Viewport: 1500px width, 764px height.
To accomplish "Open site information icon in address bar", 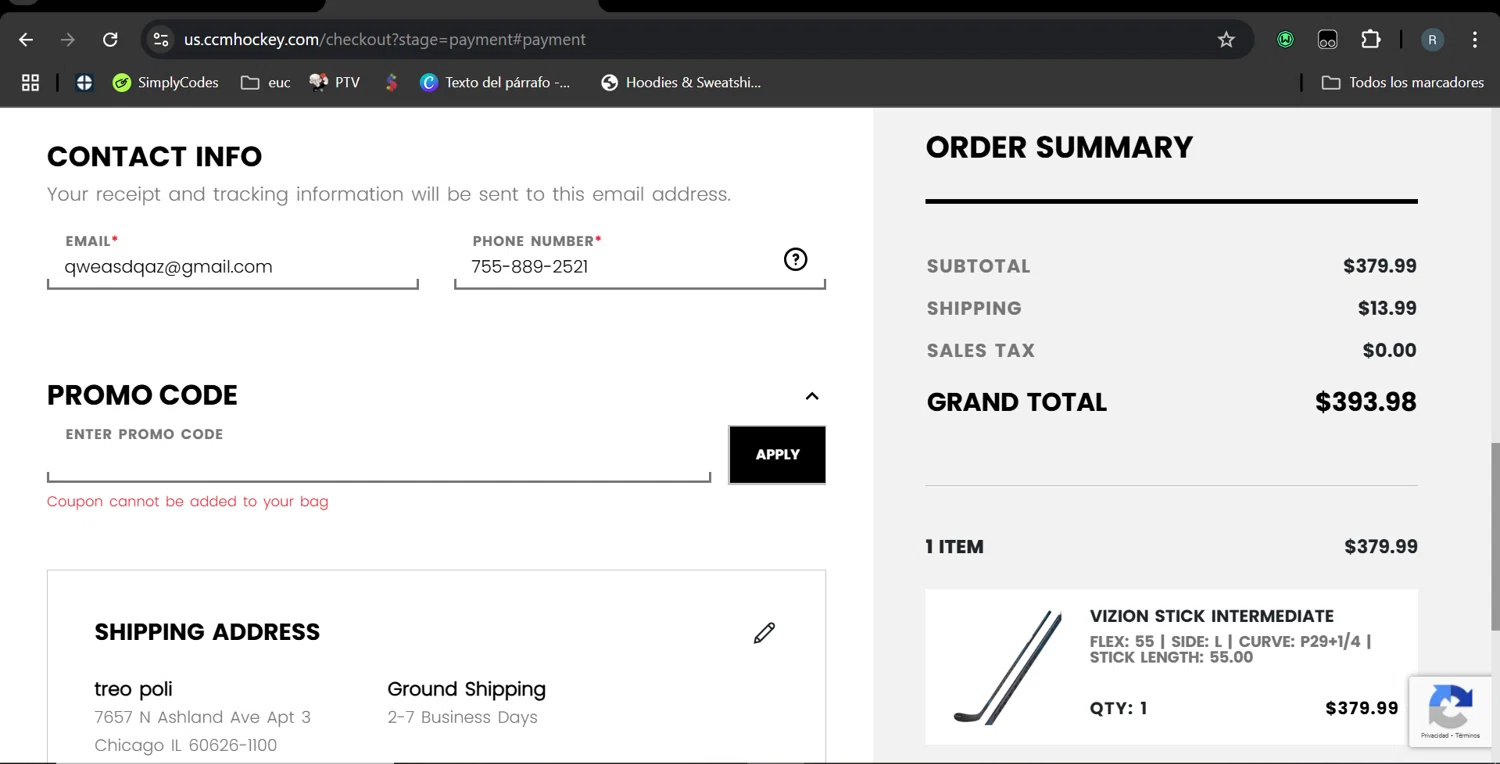I will [160, 40].
